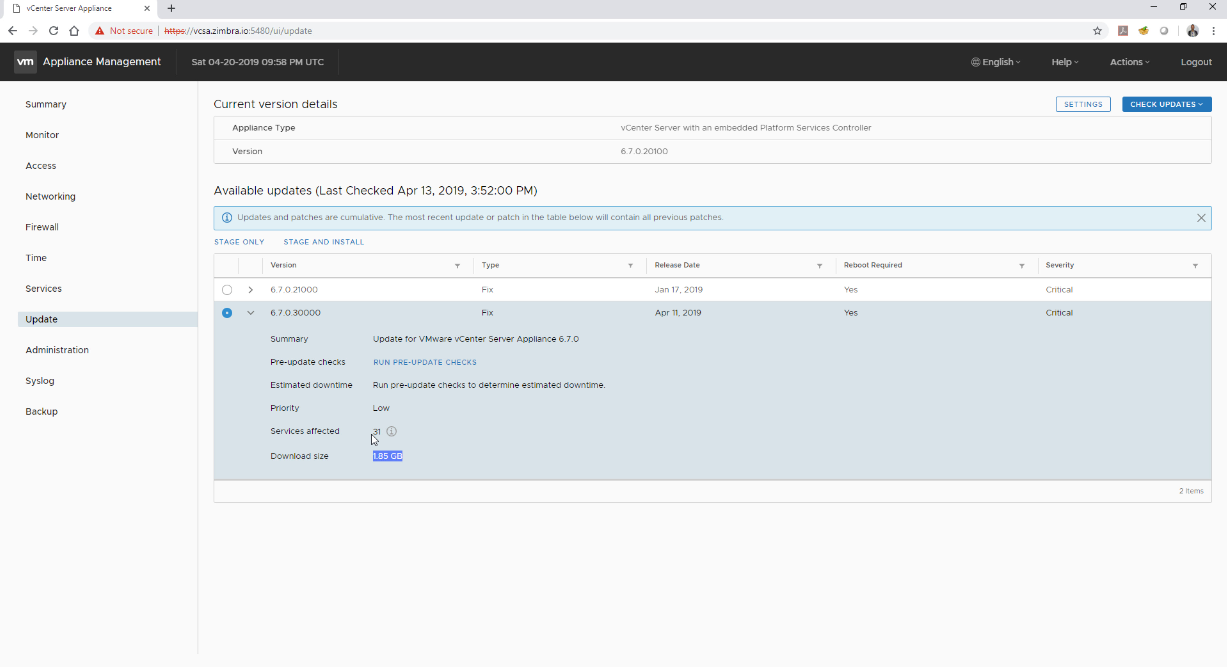1227x667 pixels.
Task: Click Run Pre-Update Checks link
Action: (x=425, y=362)
